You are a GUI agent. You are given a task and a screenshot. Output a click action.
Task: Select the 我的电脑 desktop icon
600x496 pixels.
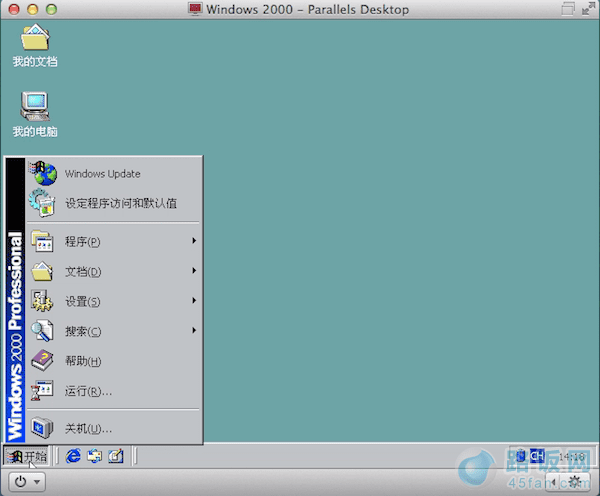(35, 114)
